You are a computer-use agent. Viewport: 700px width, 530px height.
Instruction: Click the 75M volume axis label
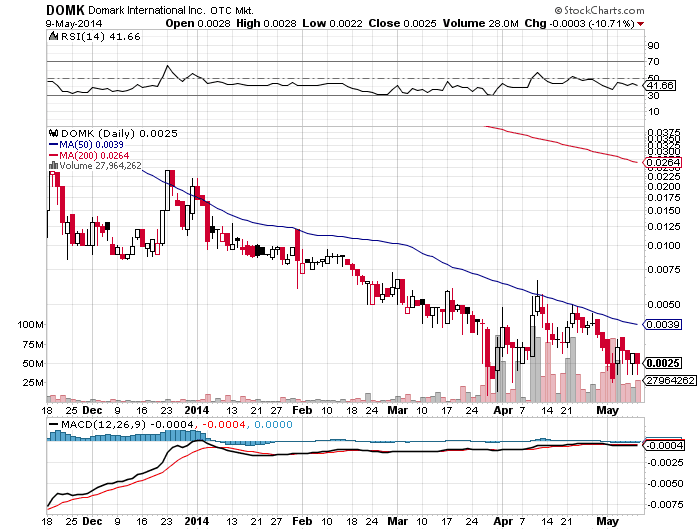point(33,344)
